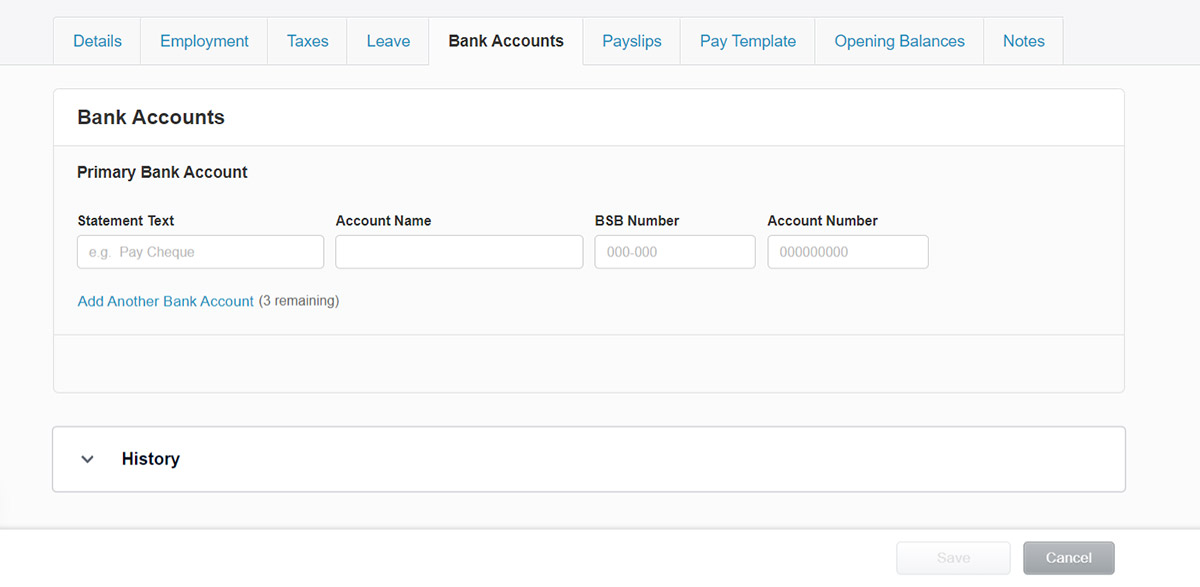Screen dimensions: 1200x587
Task: Expand the History section
Action: (150, 459)
